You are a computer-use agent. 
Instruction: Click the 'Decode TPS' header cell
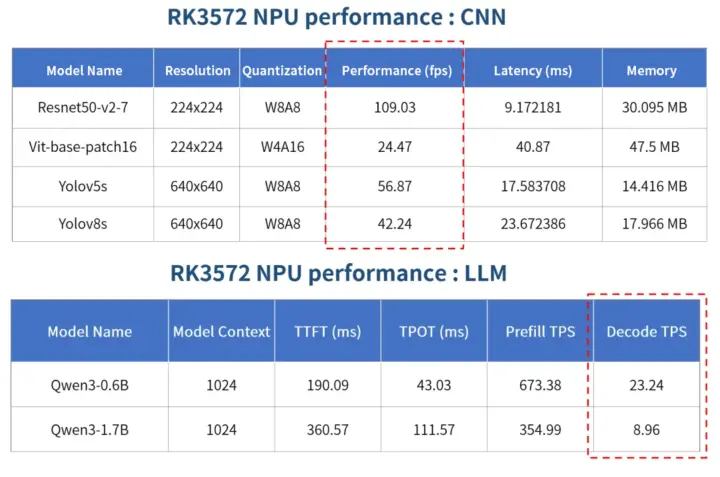(647, 332)
